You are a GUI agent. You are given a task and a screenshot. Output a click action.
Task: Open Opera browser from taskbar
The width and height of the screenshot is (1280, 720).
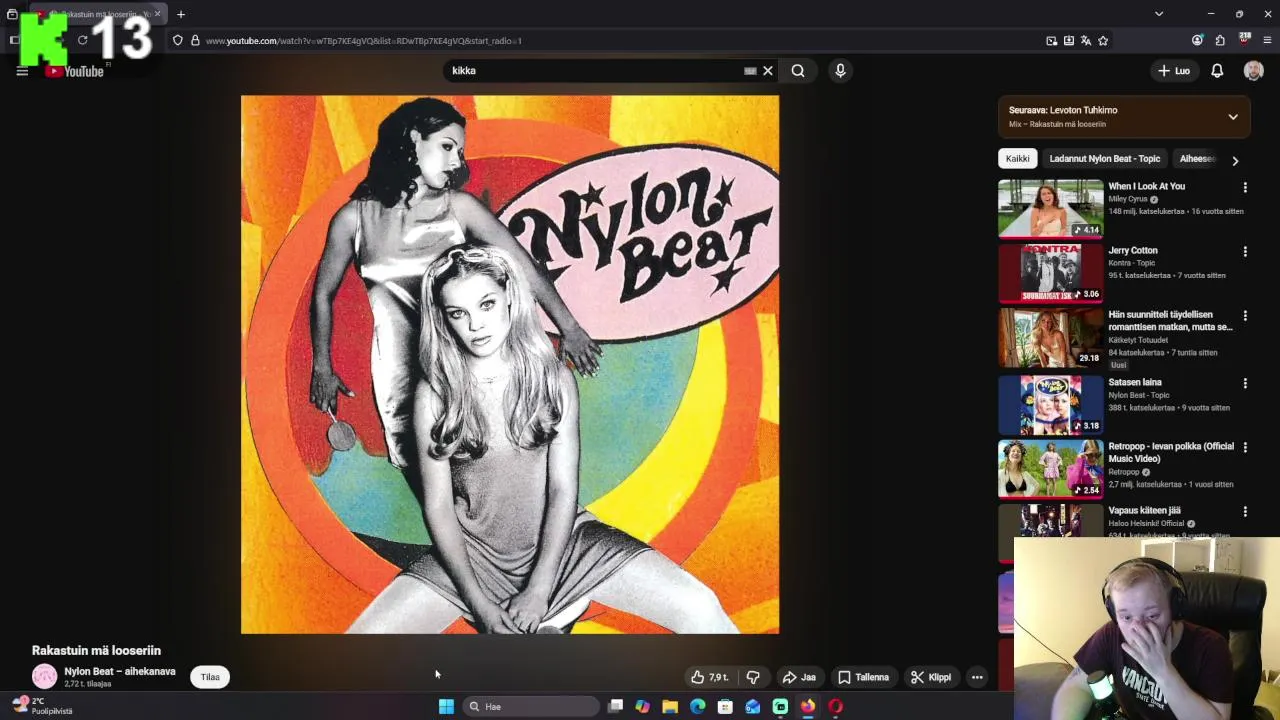tap(835, 706)
